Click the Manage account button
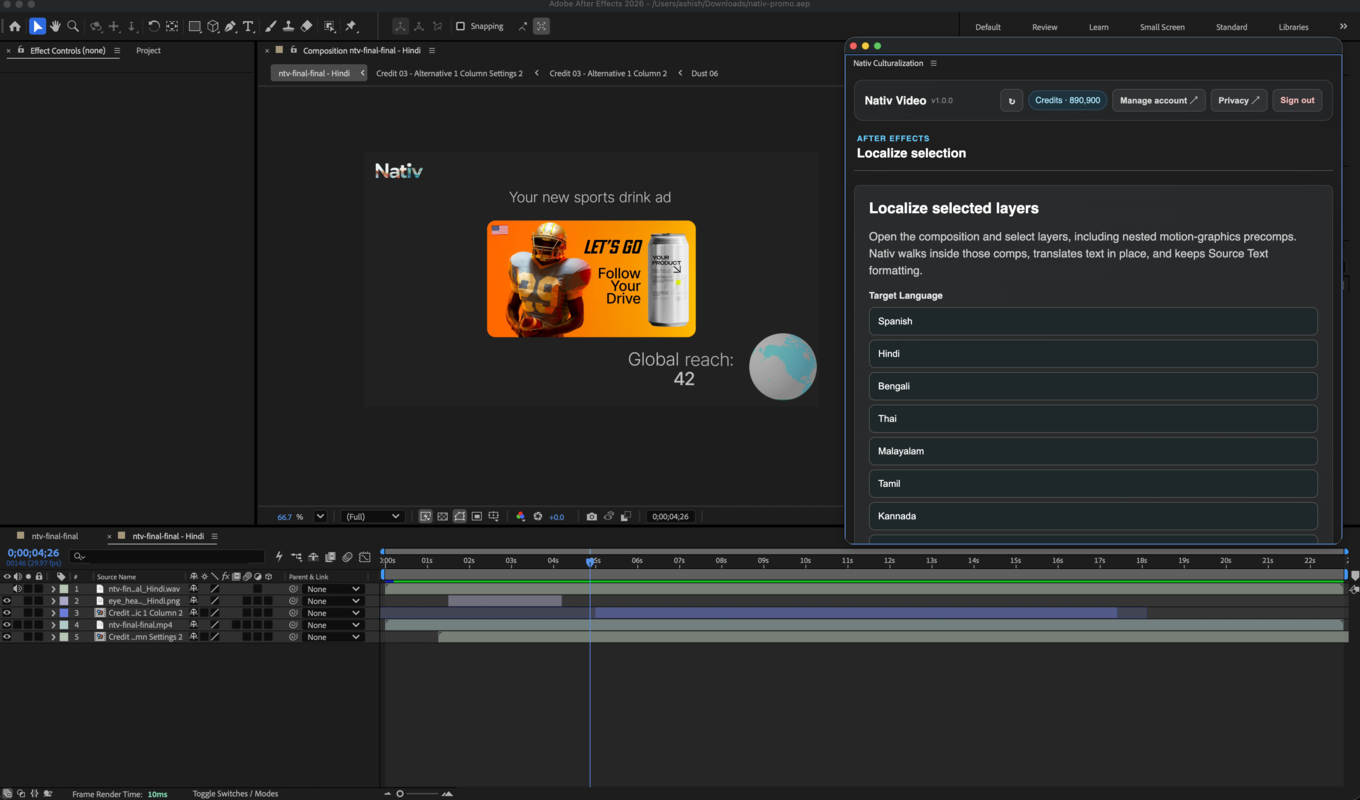The image size is (1360, 800). click(x=1158, y=100)
